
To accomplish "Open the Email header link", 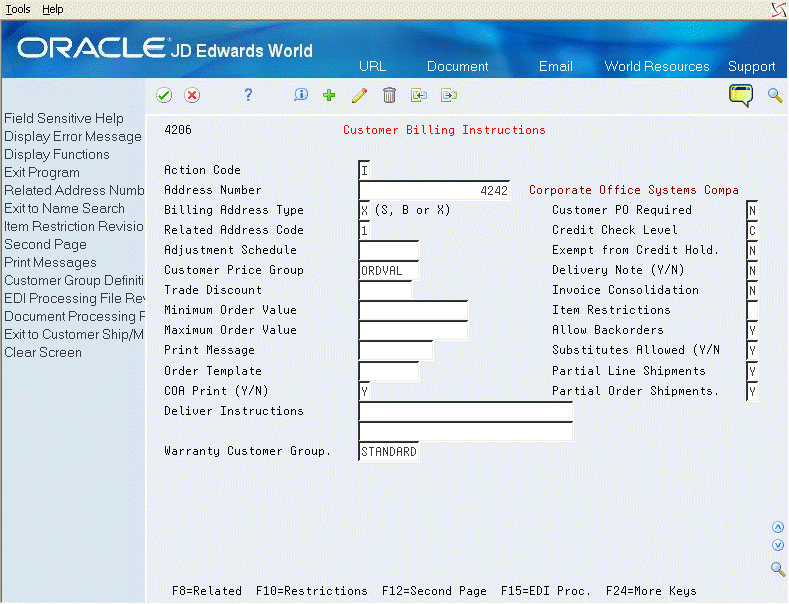I will coord(556,66).
